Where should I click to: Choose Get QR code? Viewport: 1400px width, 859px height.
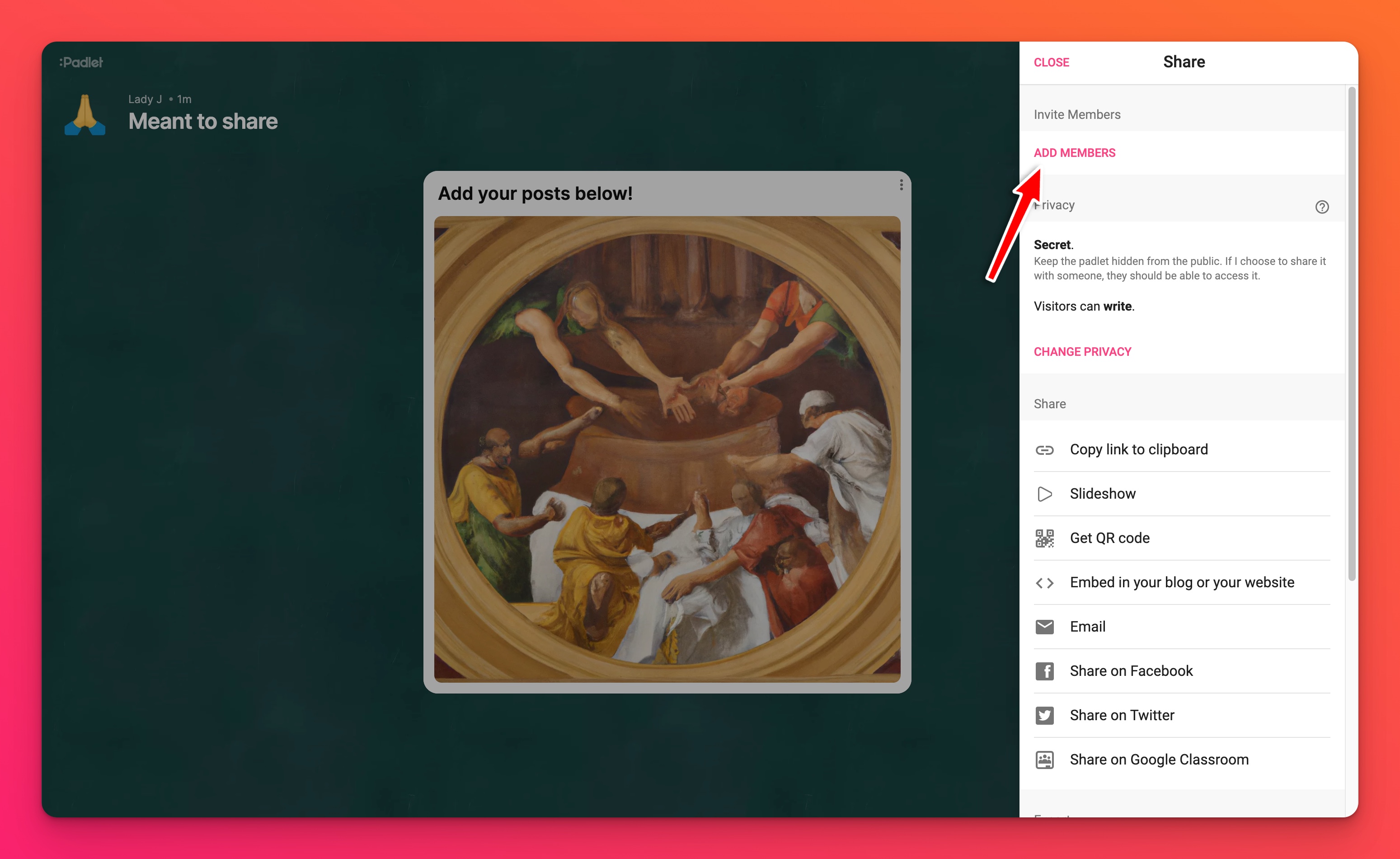click(1182, 538)
